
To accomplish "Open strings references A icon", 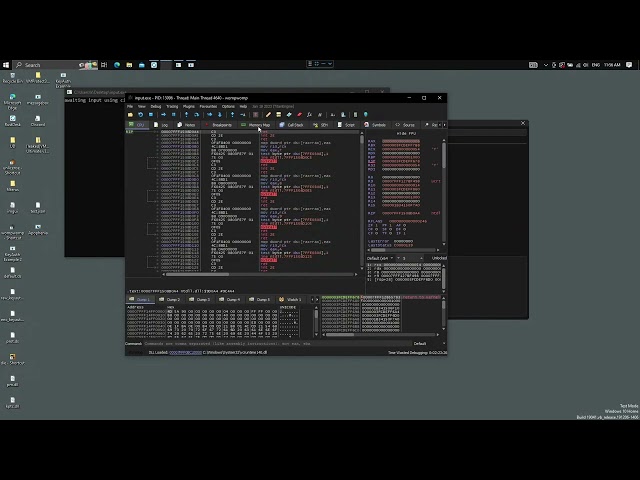I will tap(333, 115).
